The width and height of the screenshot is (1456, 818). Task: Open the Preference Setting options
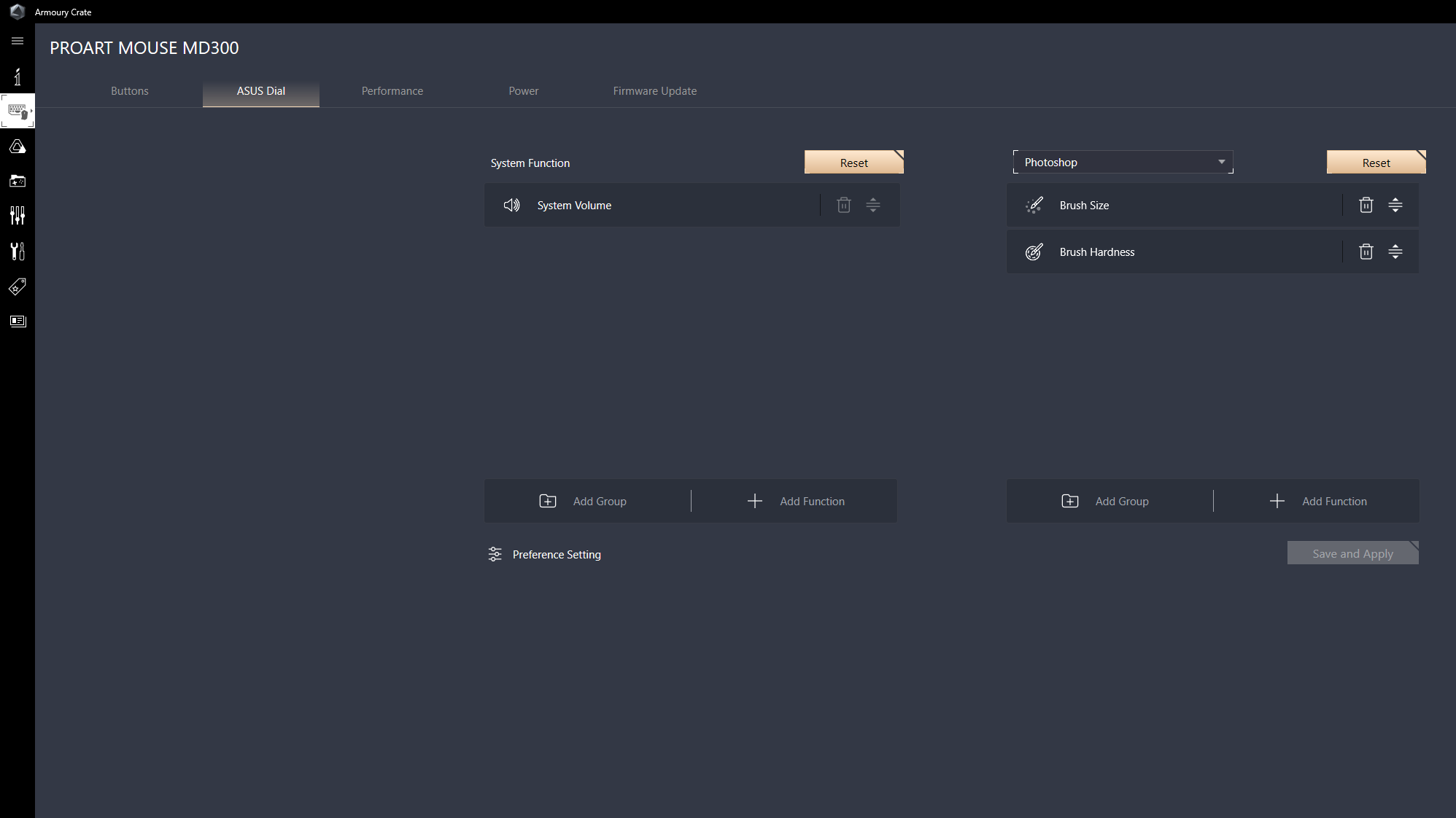(x=543, y=554)
